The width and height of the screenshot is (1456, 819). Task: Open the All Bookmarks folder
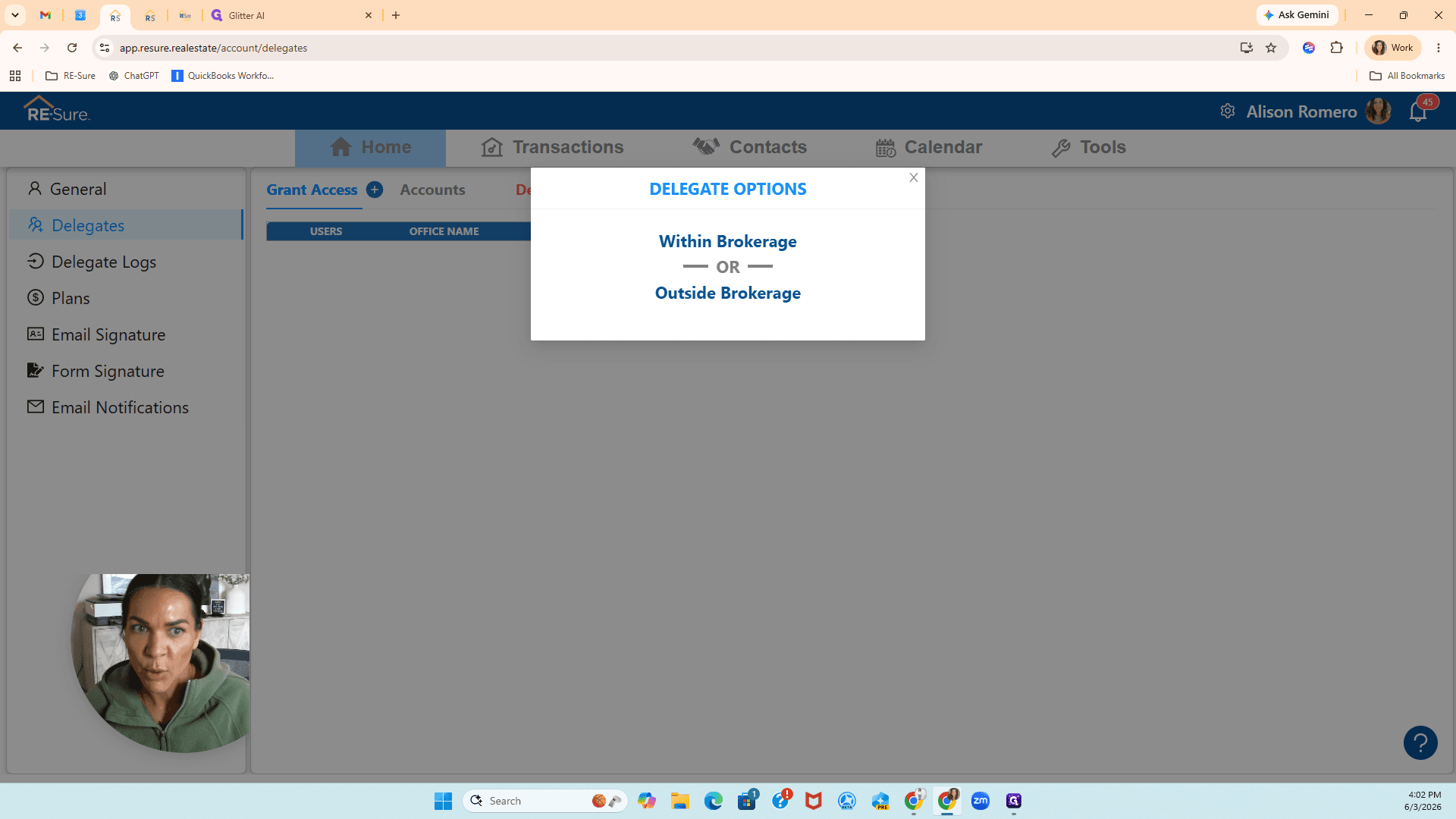tap(1407, 76)
